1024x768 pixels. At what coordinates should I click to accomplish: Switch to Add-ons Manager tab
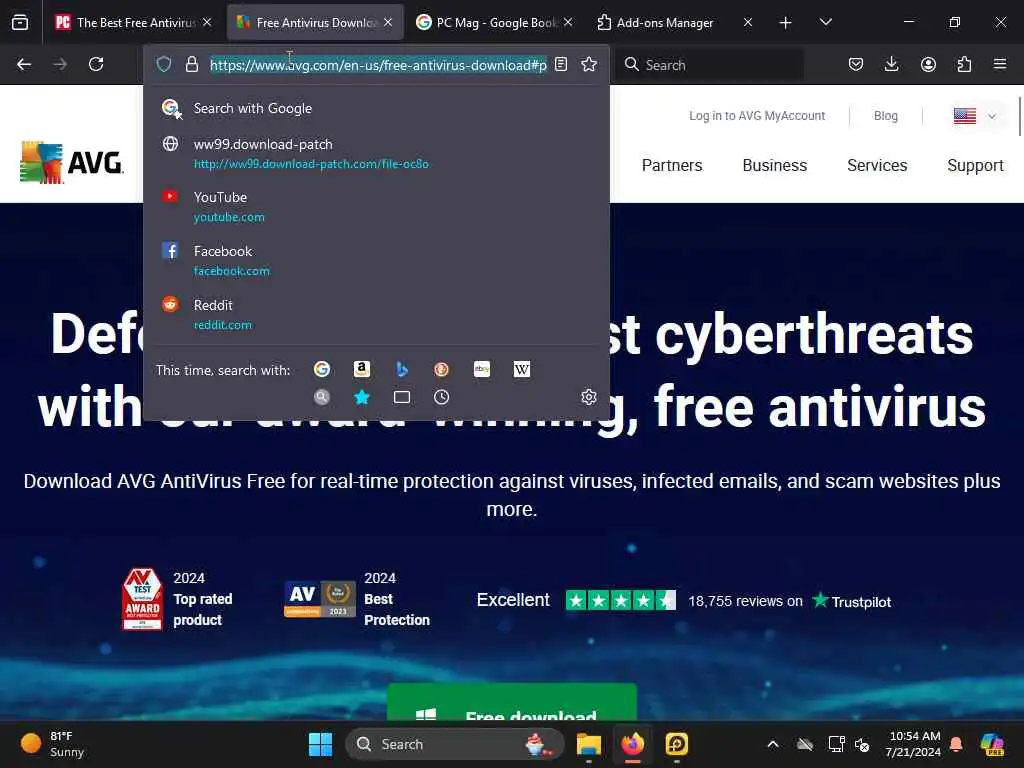[x=664, y=22]
